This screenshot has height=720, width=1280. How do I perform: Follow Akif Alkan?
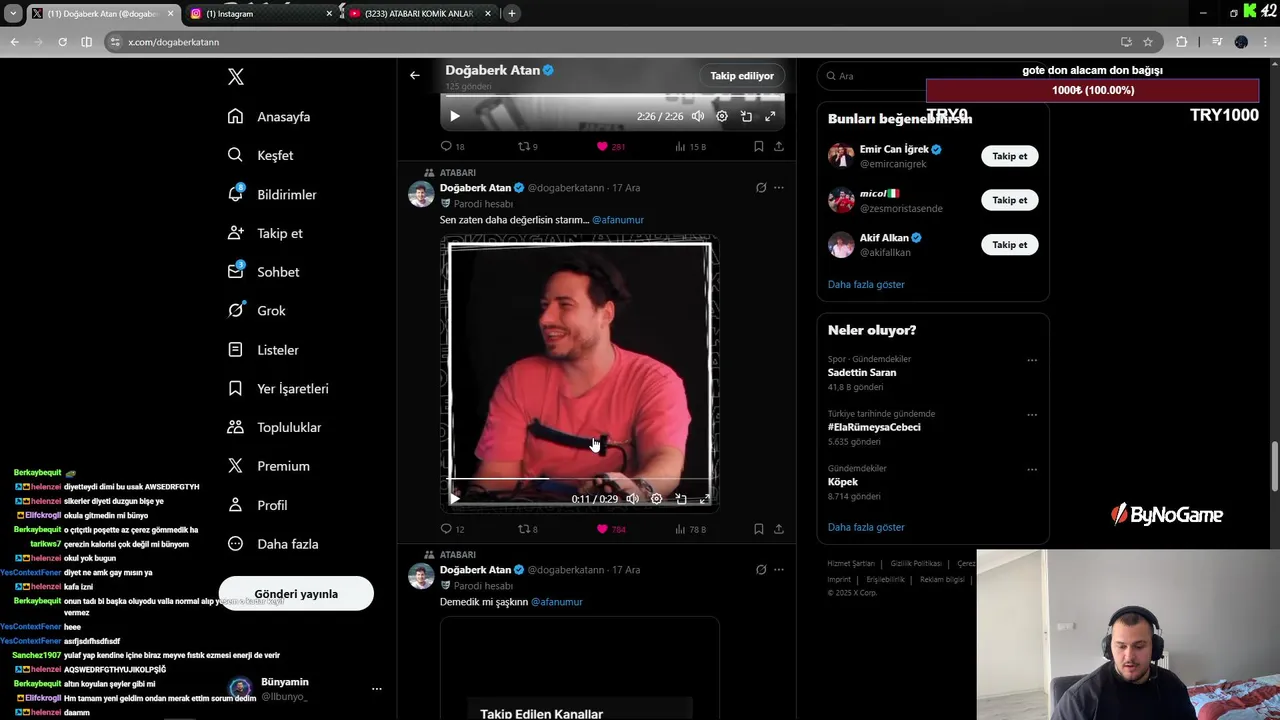pyautogui.click(x=1010, y=244)
